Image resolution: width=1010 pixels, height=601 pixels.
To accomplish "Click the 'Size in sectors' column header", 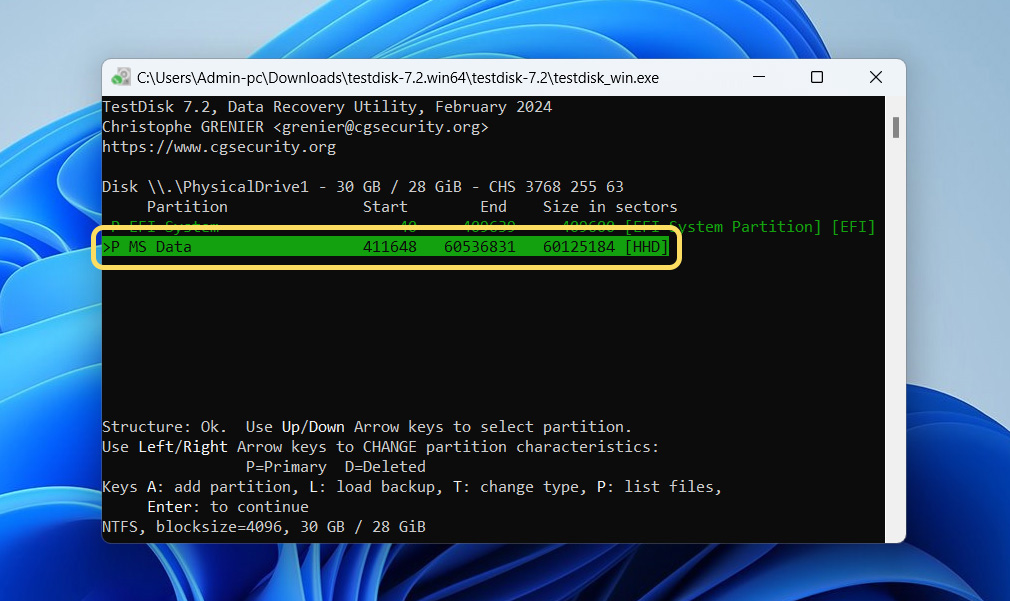I will [x=609, y=207].
